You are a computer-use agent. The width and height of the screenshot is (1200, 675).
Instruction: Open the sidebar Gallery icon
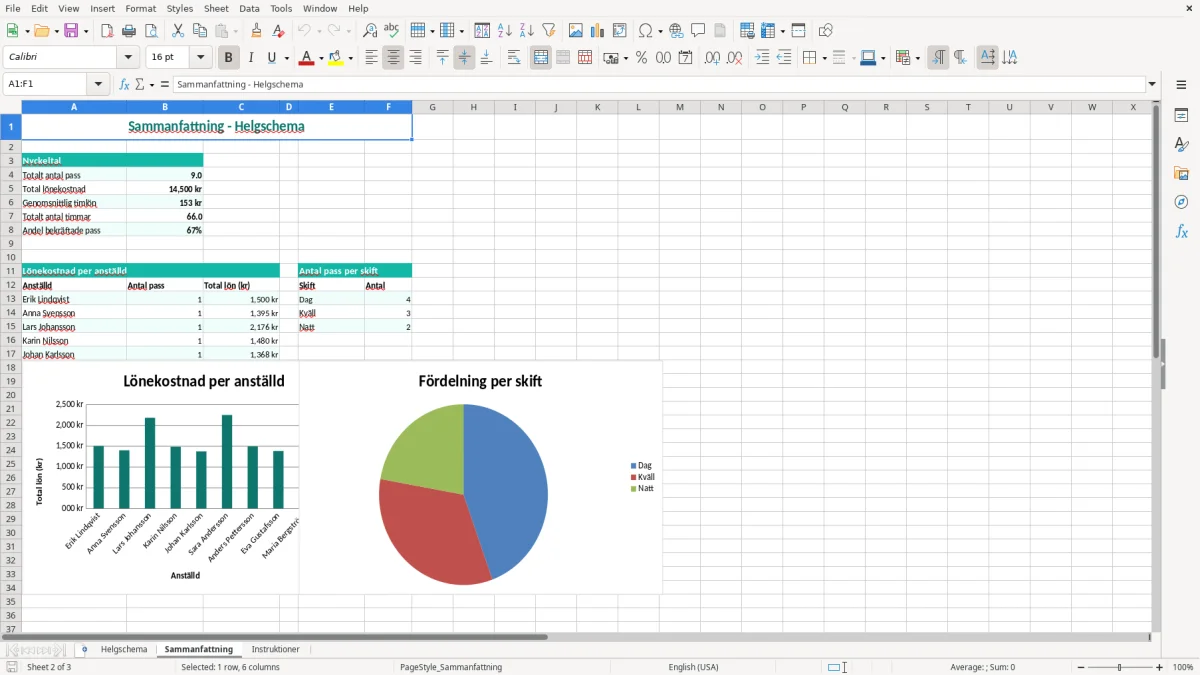(1181, 173)
